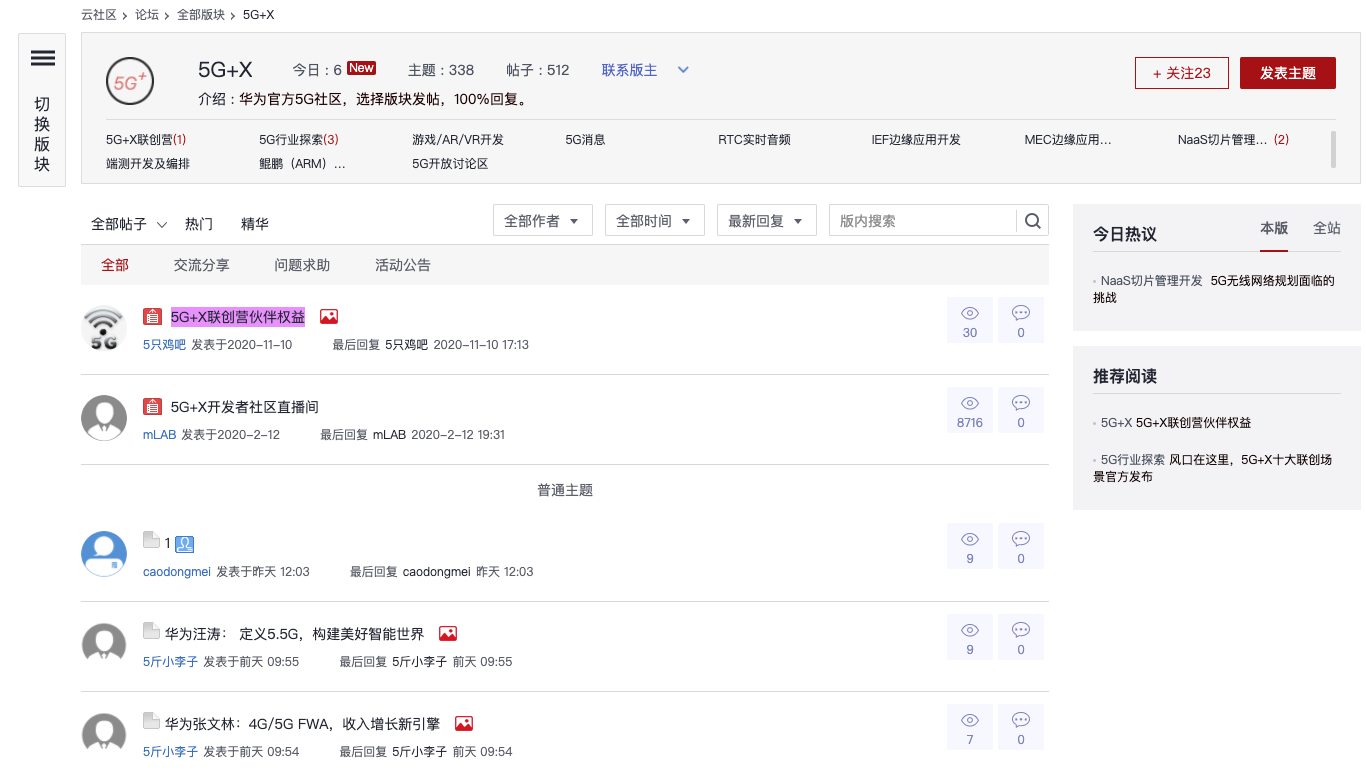
Task: Click the folder icon before post titled 1
Action: coord(152,541)
